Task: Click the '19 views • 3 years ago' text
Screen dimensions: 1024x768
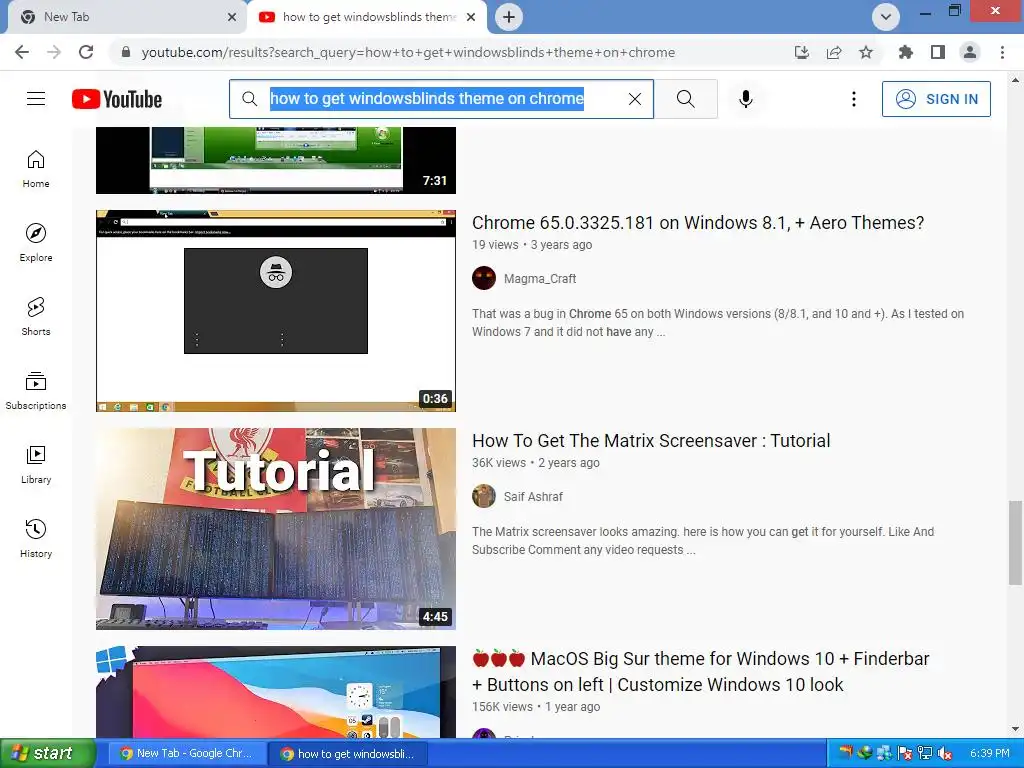Action: (x=532, y=245)
